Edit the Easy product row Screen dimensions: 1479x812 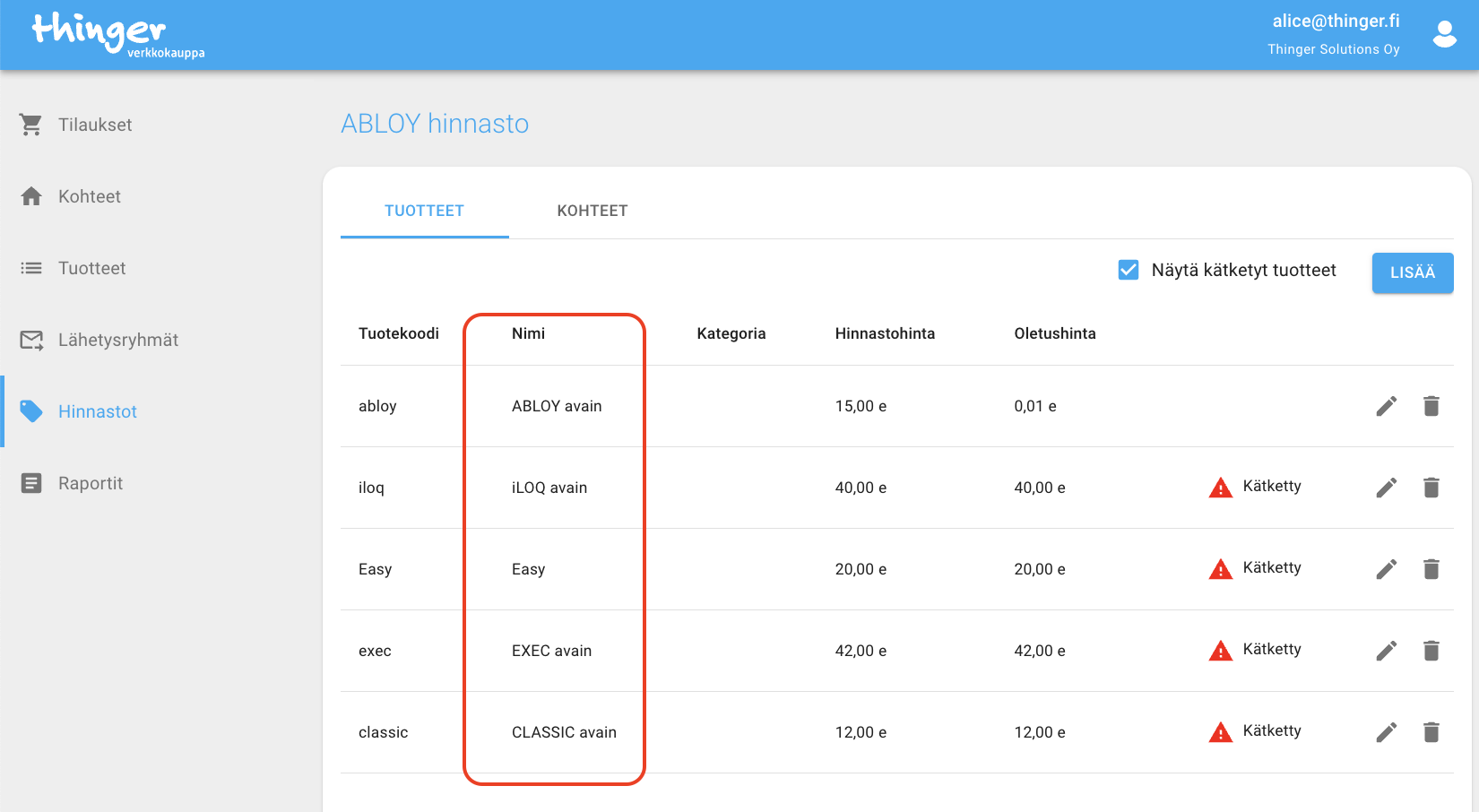1387,569
